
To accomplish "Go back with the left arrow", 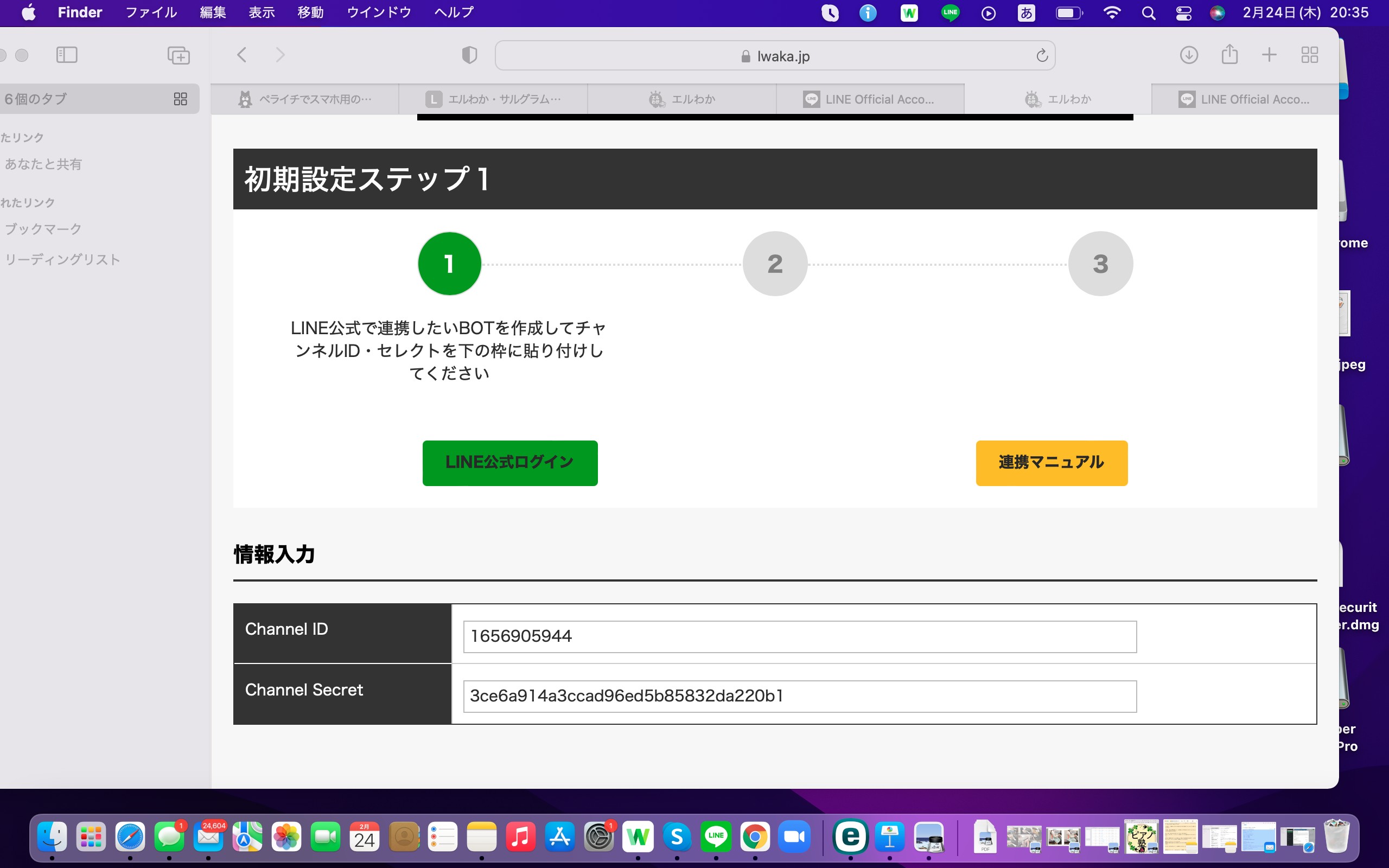I will [241, 55].
